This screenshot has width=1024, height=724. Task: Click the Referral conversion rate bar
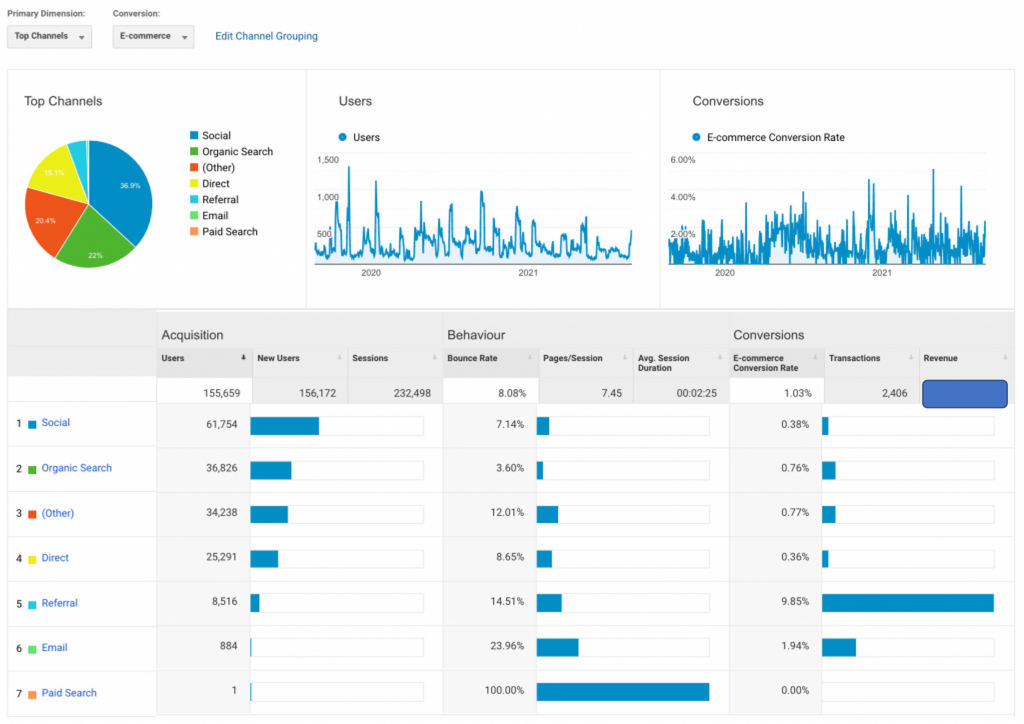pyautogui.click(x=907, y=603)
